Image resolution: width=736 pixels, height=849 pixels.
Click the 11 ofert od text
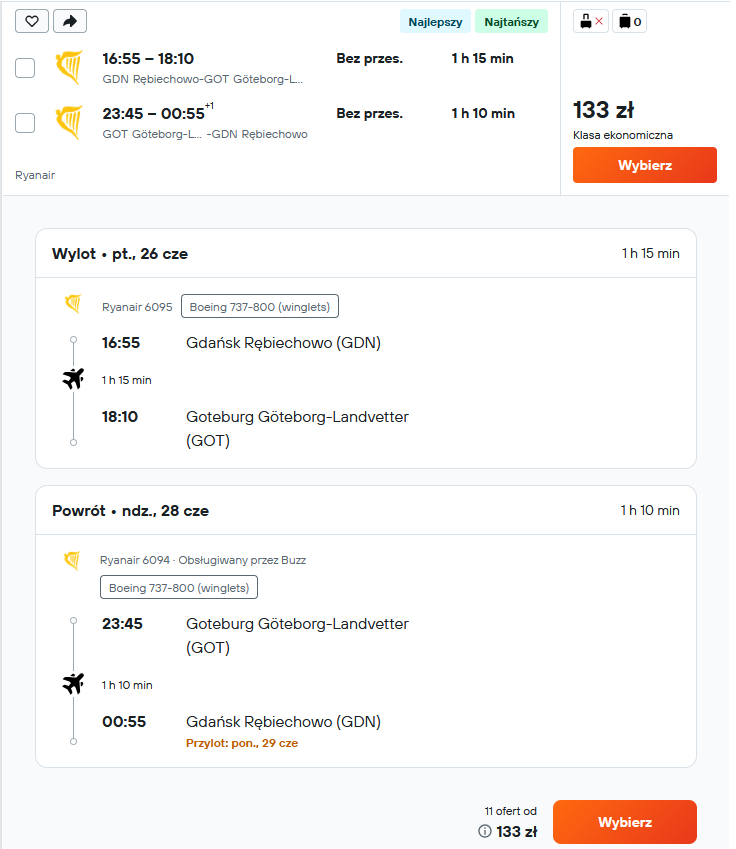tap(510, 811)
